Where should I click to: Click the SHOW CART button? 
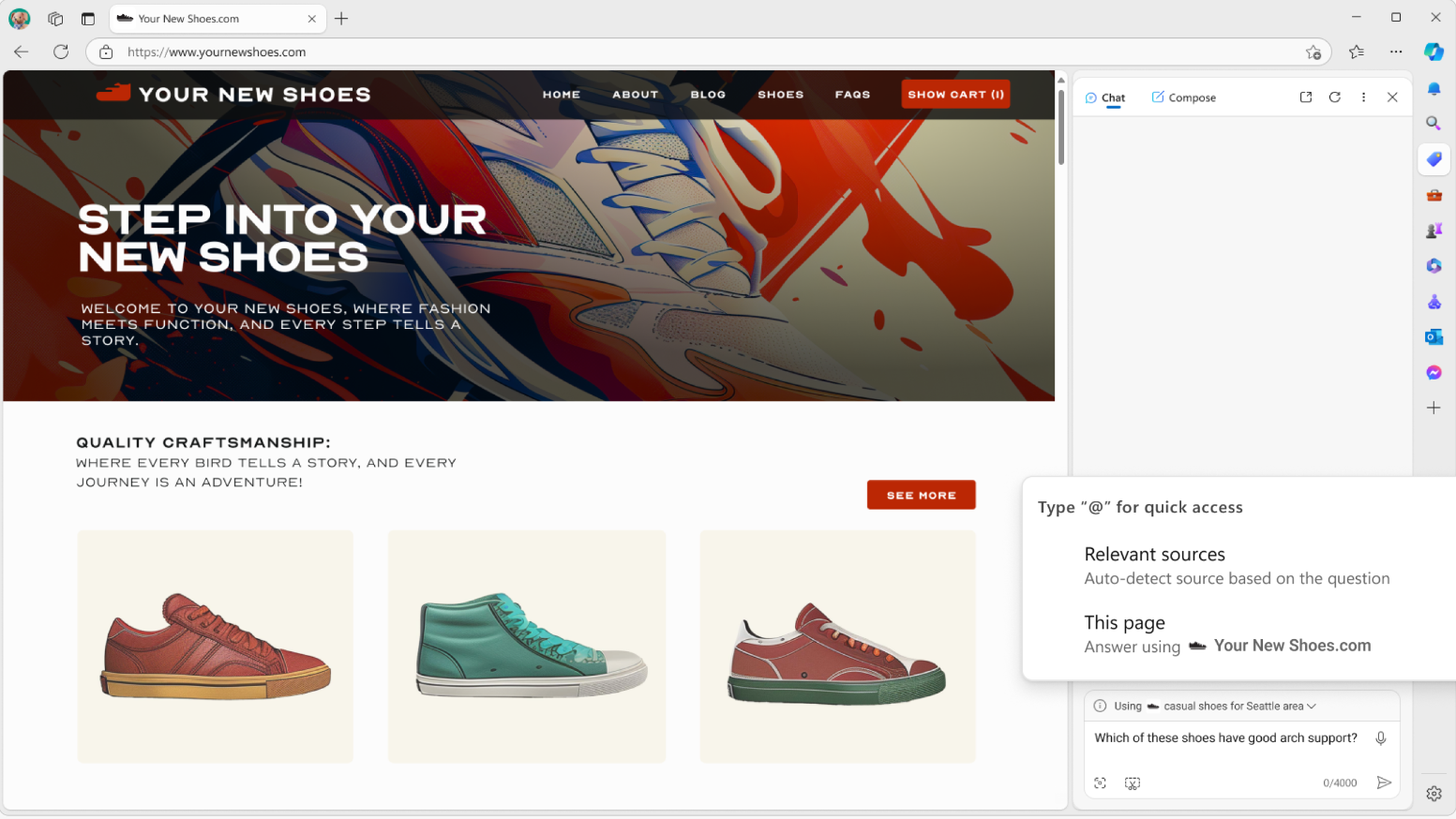[955, 94]
